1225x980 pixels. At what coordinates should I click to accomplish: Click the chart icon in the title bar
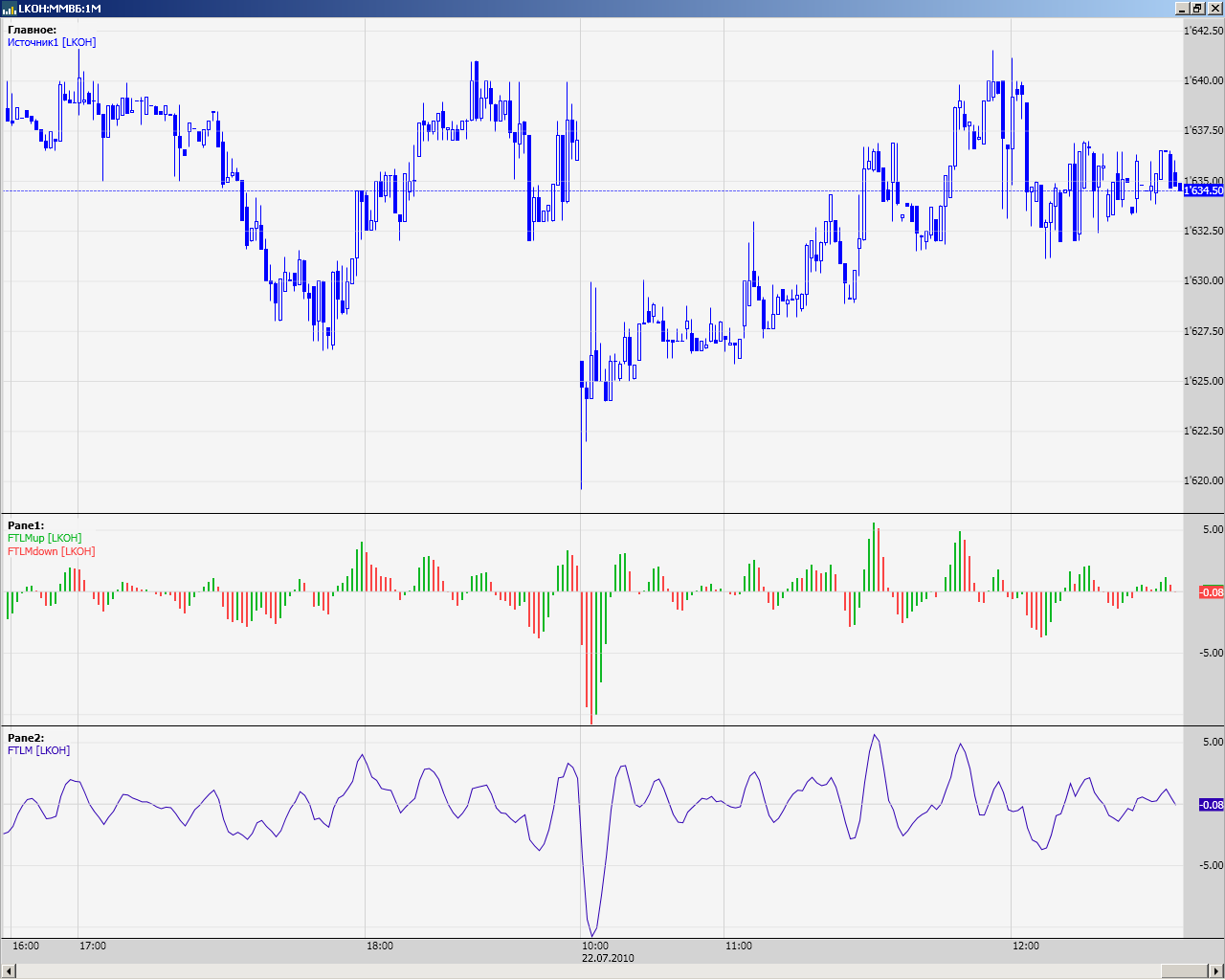pos(10,9)
